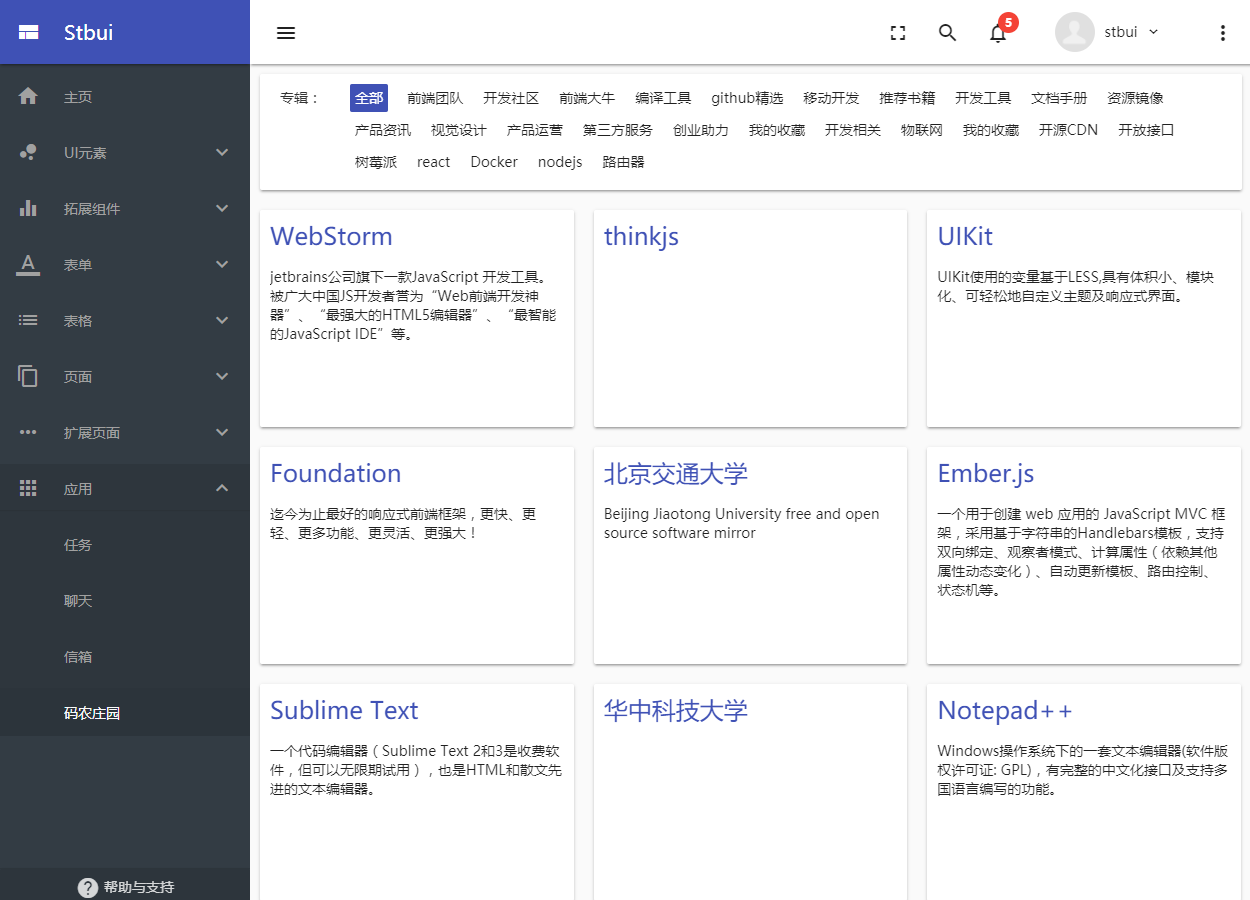The width and height of the screenshot is (1250, 900).
Task: Expand the 表单 chevron
Action: tap(222, 264)
